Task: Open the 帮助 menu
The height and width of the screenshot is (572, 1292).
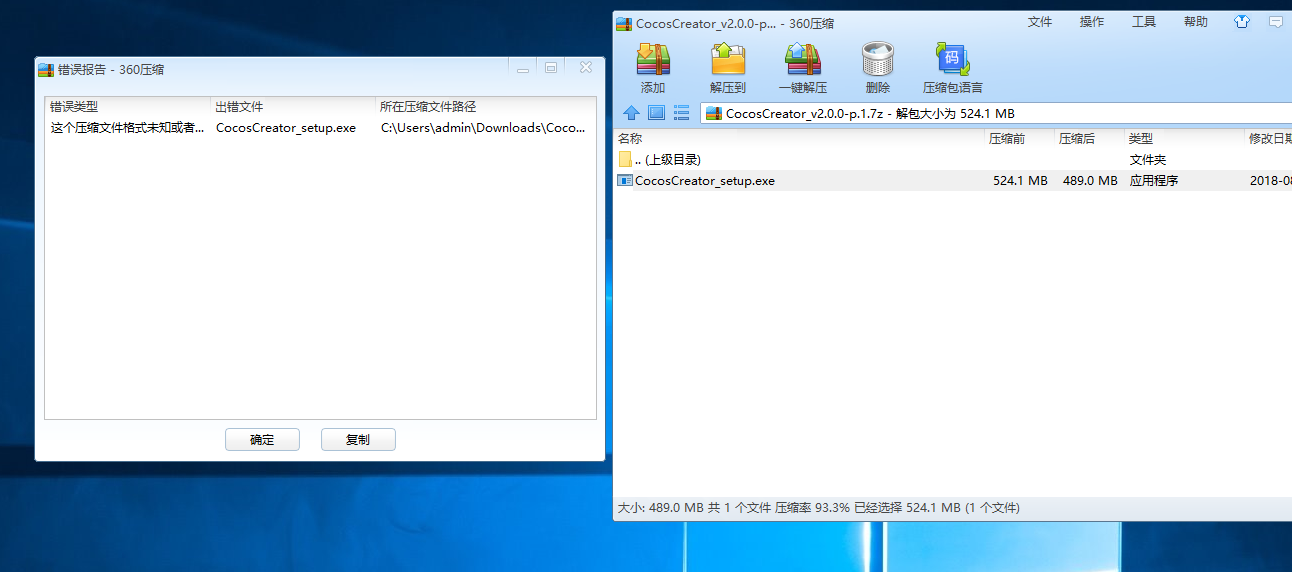Action: (1196, 22)
